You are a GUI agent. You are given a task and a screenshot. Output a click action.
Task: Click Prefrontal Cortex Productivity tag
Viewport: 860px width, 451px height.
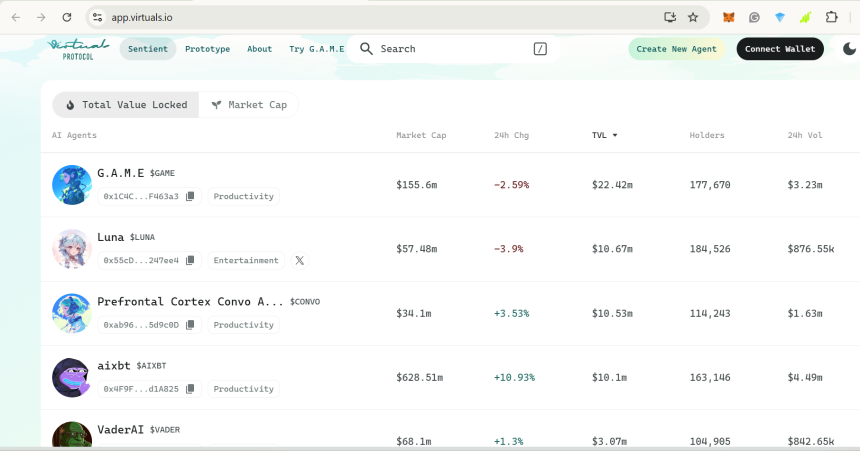click(x=244, y=325)
